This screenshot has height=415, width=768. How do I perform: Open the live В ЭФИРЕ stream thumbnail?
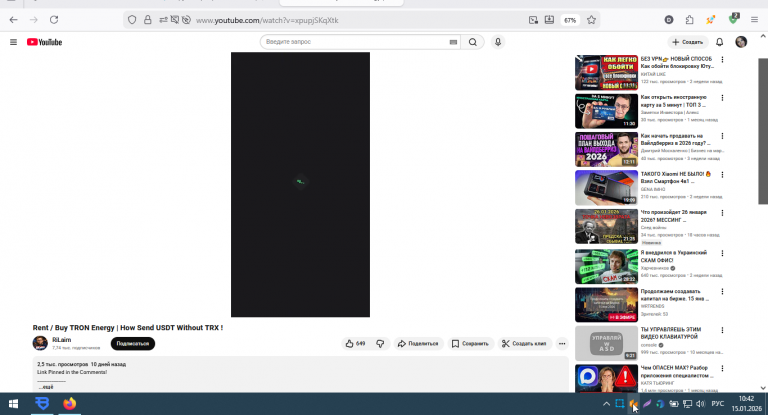(606, 305)
